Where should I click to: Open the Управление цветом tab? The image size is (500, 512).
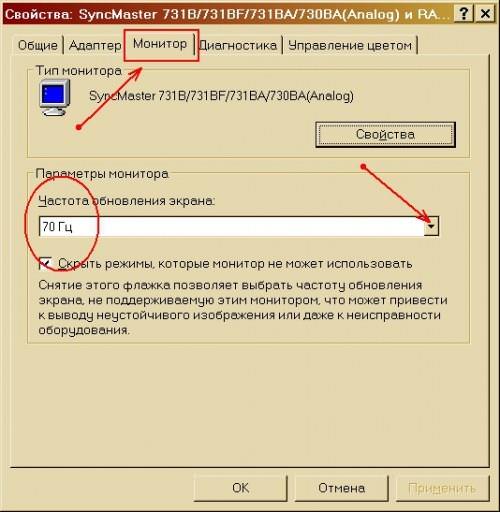point(350,45)
